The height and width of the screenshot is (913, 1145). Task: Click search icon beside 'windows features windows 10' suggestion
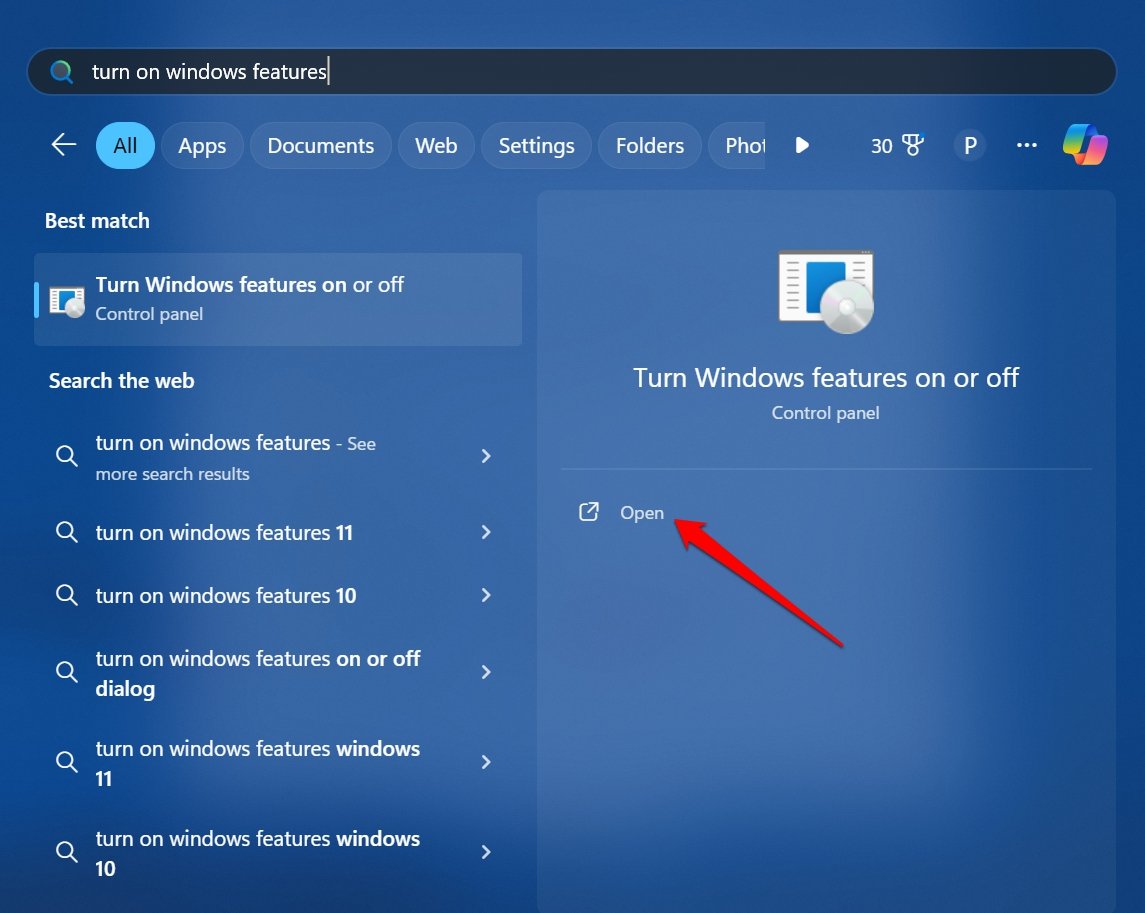(x=66, y=852)
